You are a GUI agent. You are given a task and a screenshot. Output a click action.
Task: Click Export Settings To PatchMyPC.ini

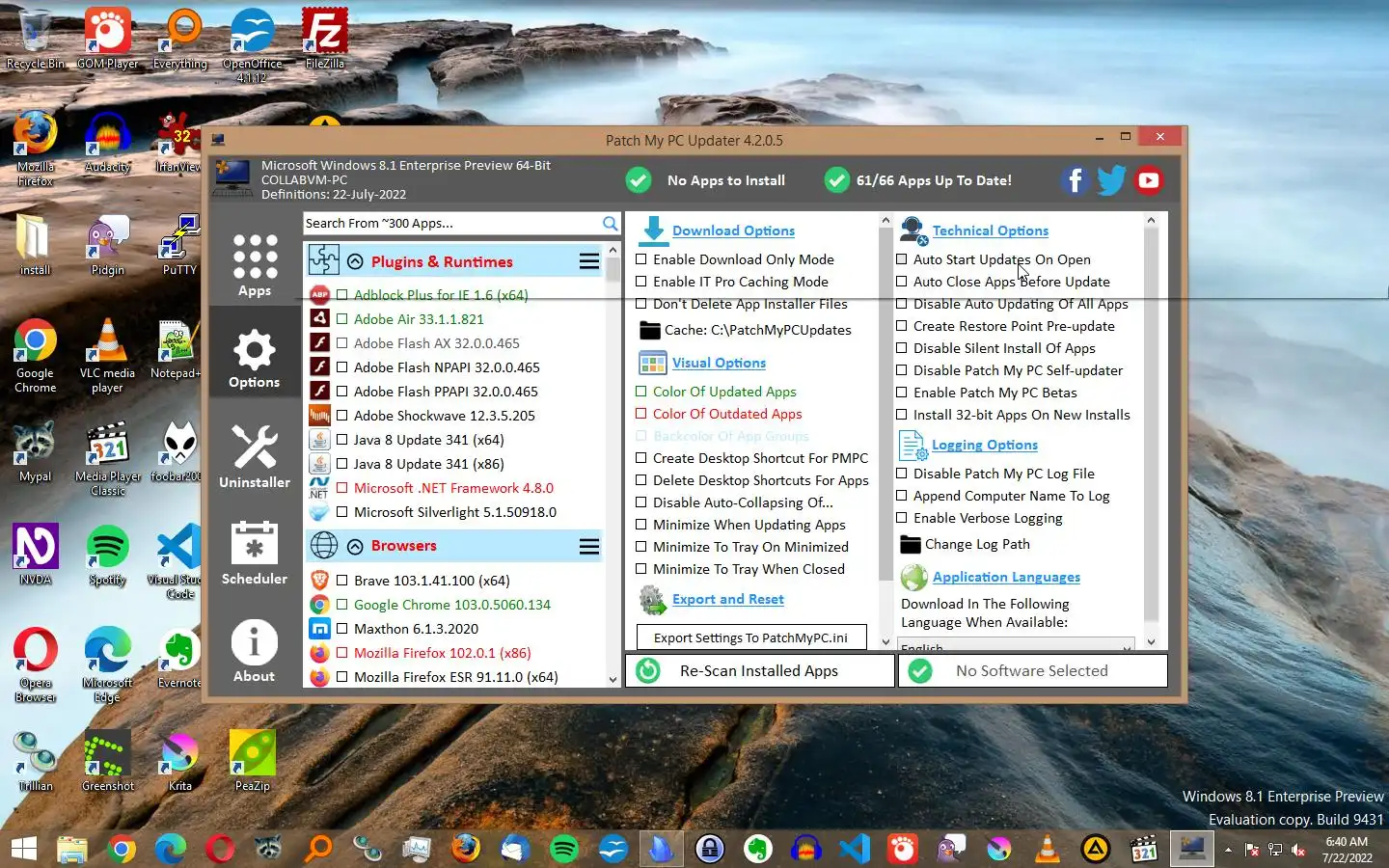[751, 637]
